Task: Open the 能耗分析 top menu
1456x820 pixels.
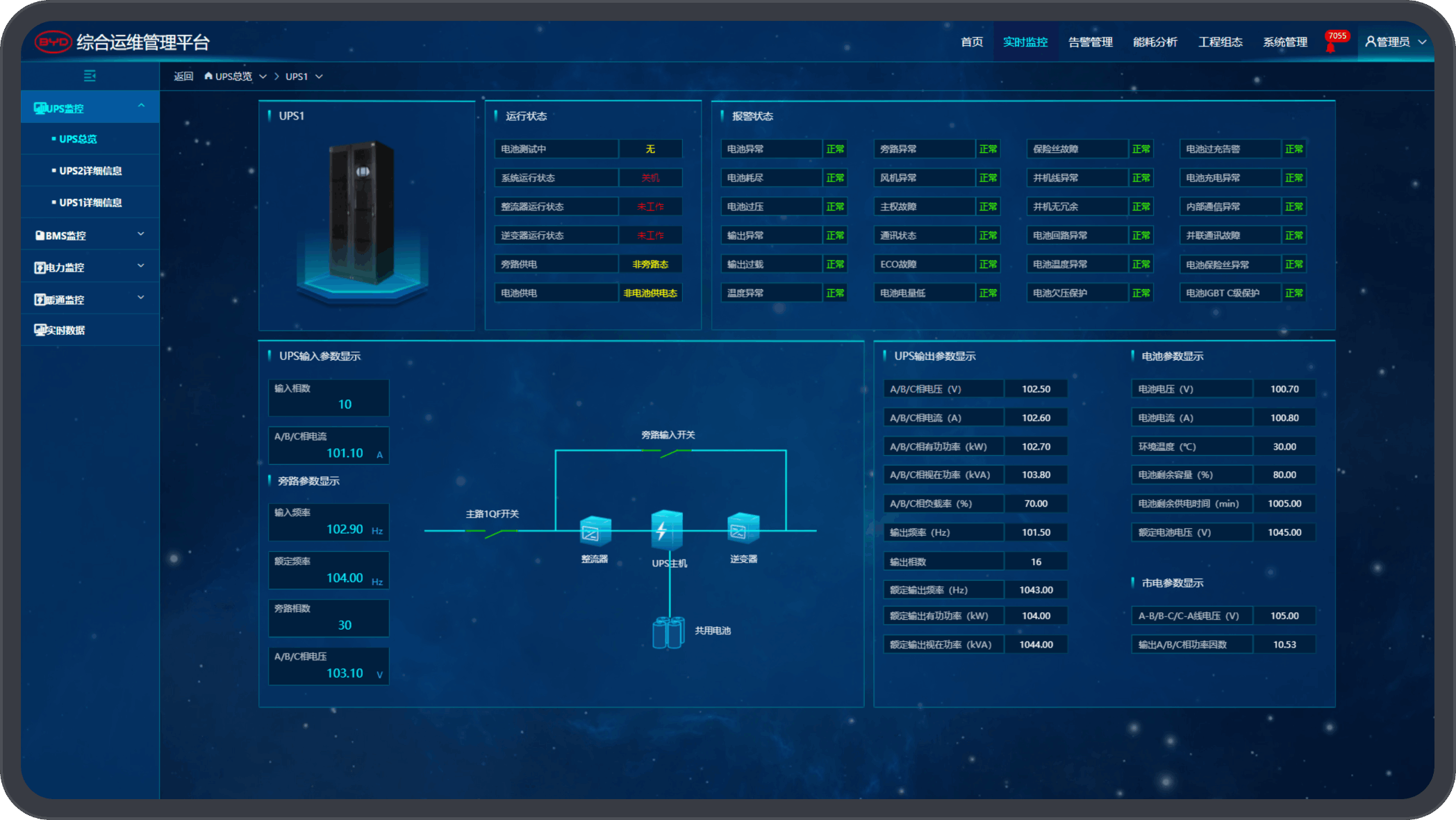Action: point(1155,42)
